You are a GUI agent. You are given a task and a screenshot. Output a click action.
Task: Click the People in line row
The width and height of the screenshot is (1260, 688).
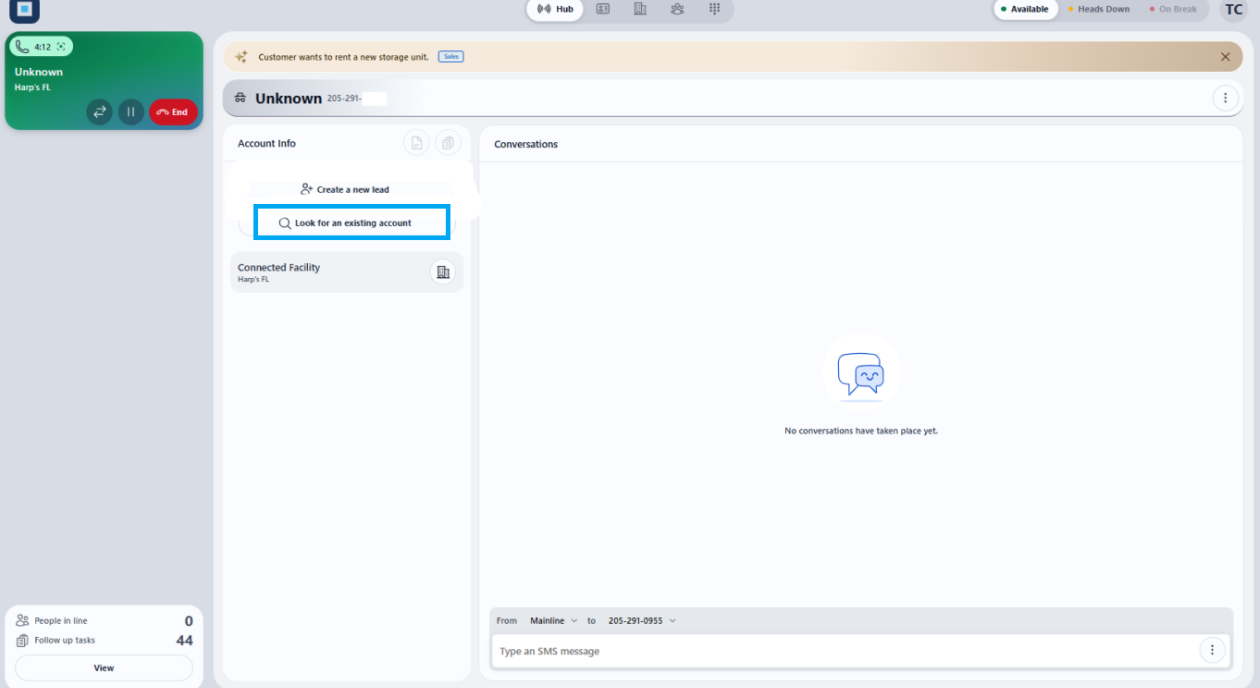104,621
